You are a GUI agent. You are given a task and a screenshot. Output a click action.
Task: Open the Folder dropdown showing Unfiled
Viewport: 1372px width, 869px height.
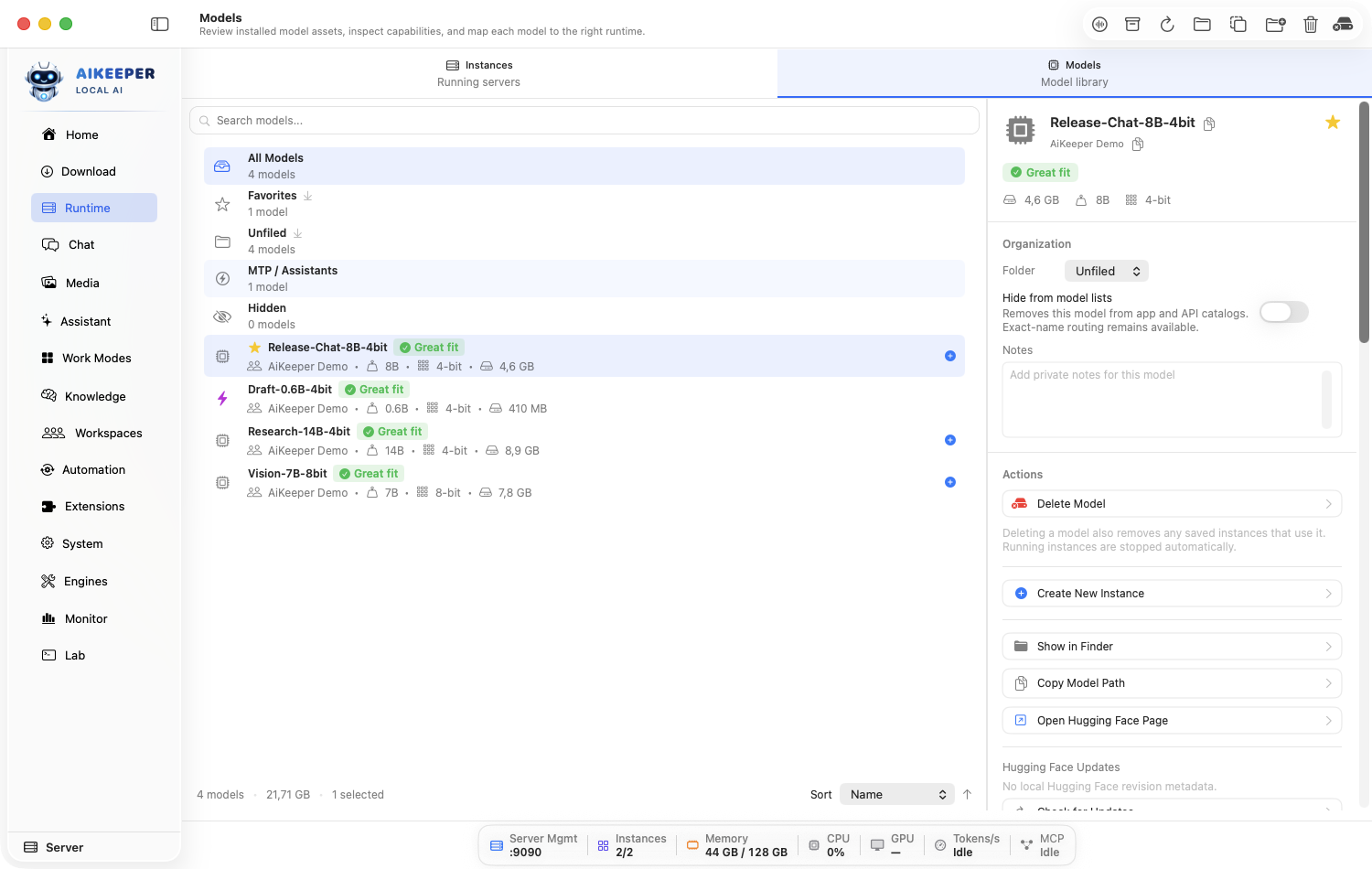tap(1107, 272)
